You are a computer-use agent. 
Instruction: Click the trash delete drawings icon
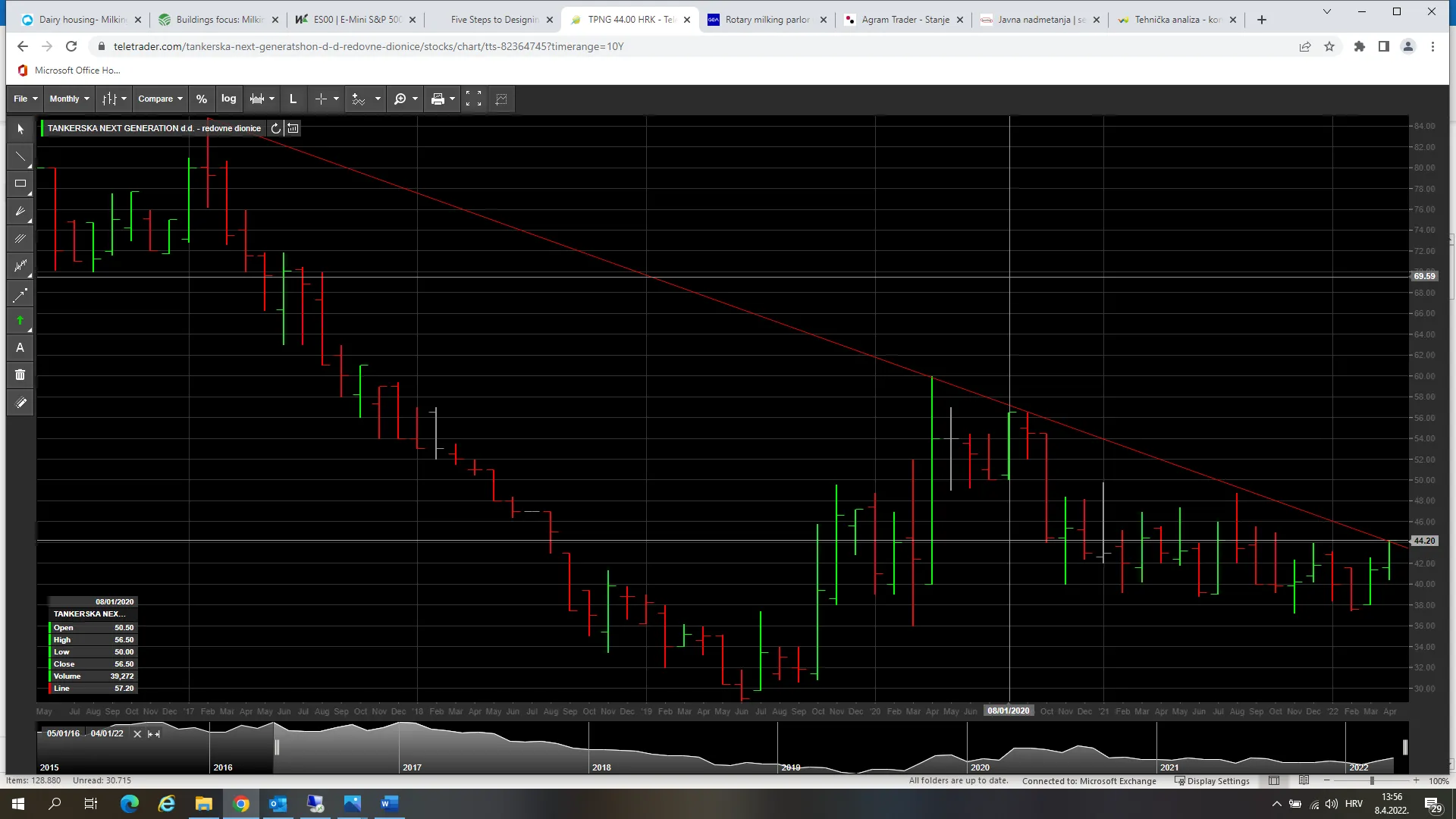pyautogui.click(x=20, y=375)
